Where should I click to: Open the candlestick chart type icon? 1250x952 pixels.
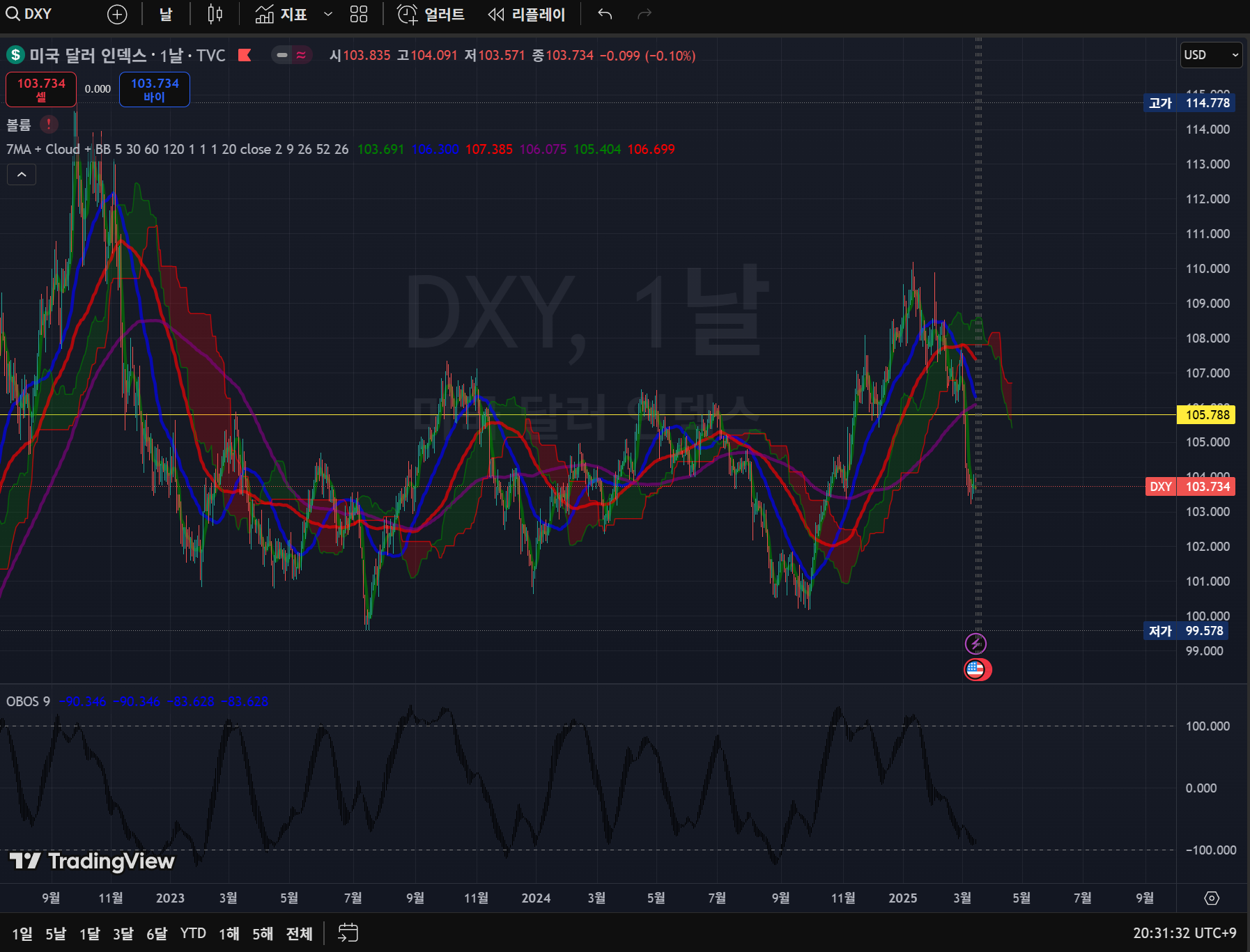(215, 14)
